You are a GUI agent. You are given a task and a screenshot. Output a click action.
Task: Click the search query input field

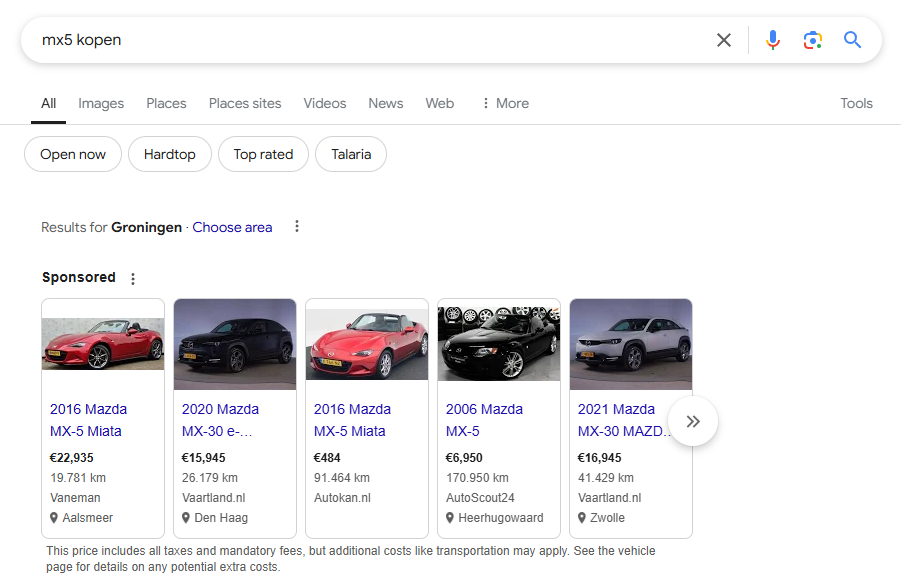coord(370,40)
